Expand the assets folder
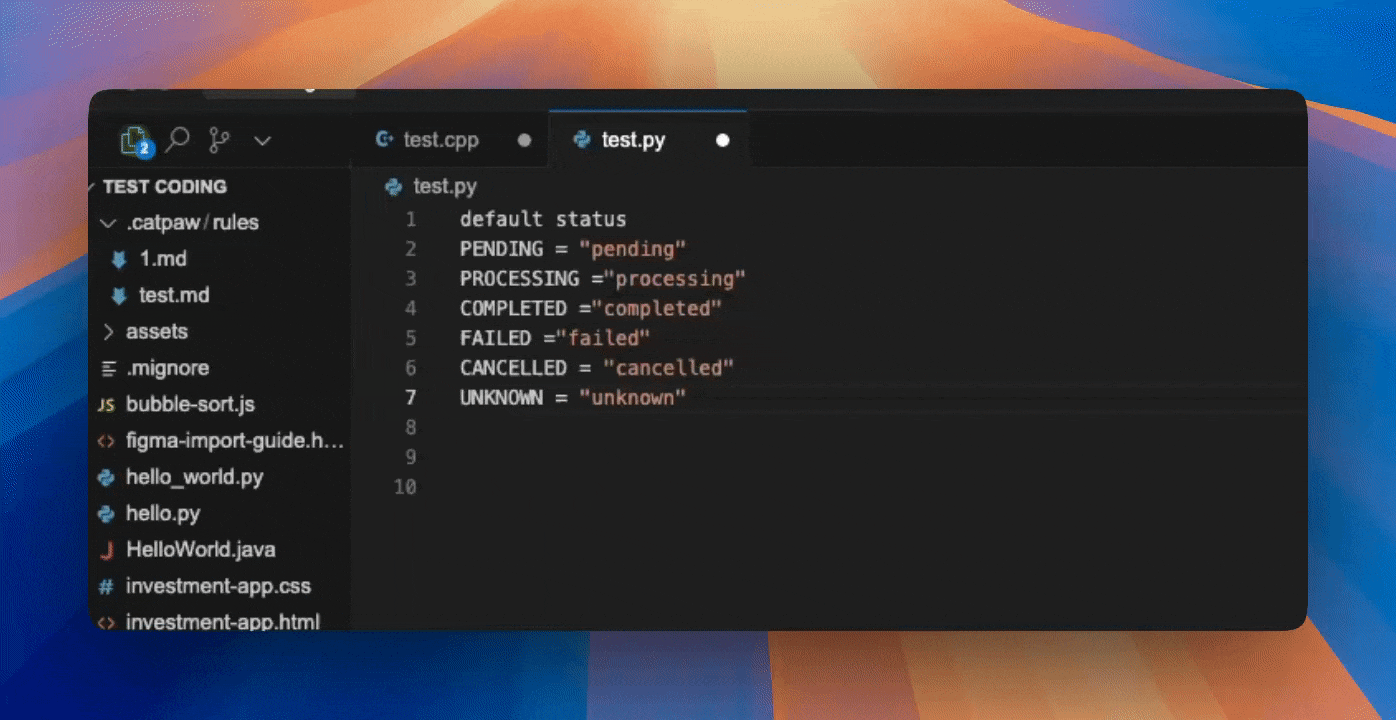Viewport: 1396px width, 720px height. pyautogui.click(x=156, y=331)
